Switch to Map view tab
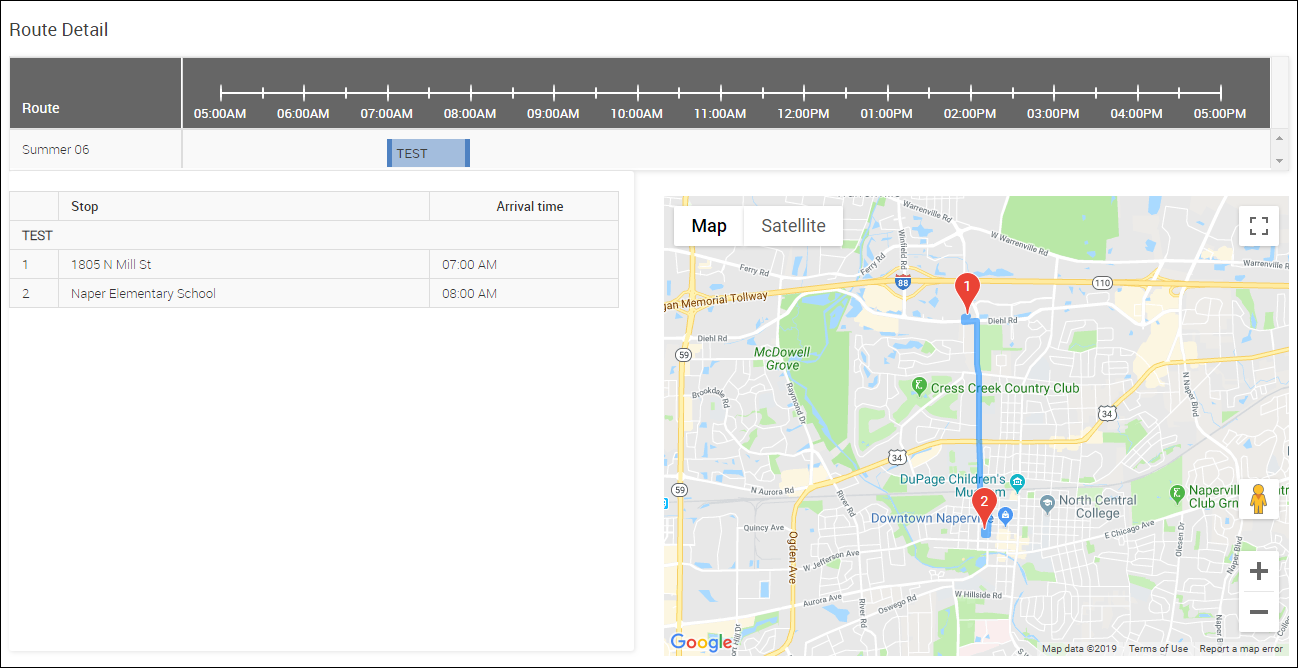This screenshot has width=1298, height=668. coord(709,226)
